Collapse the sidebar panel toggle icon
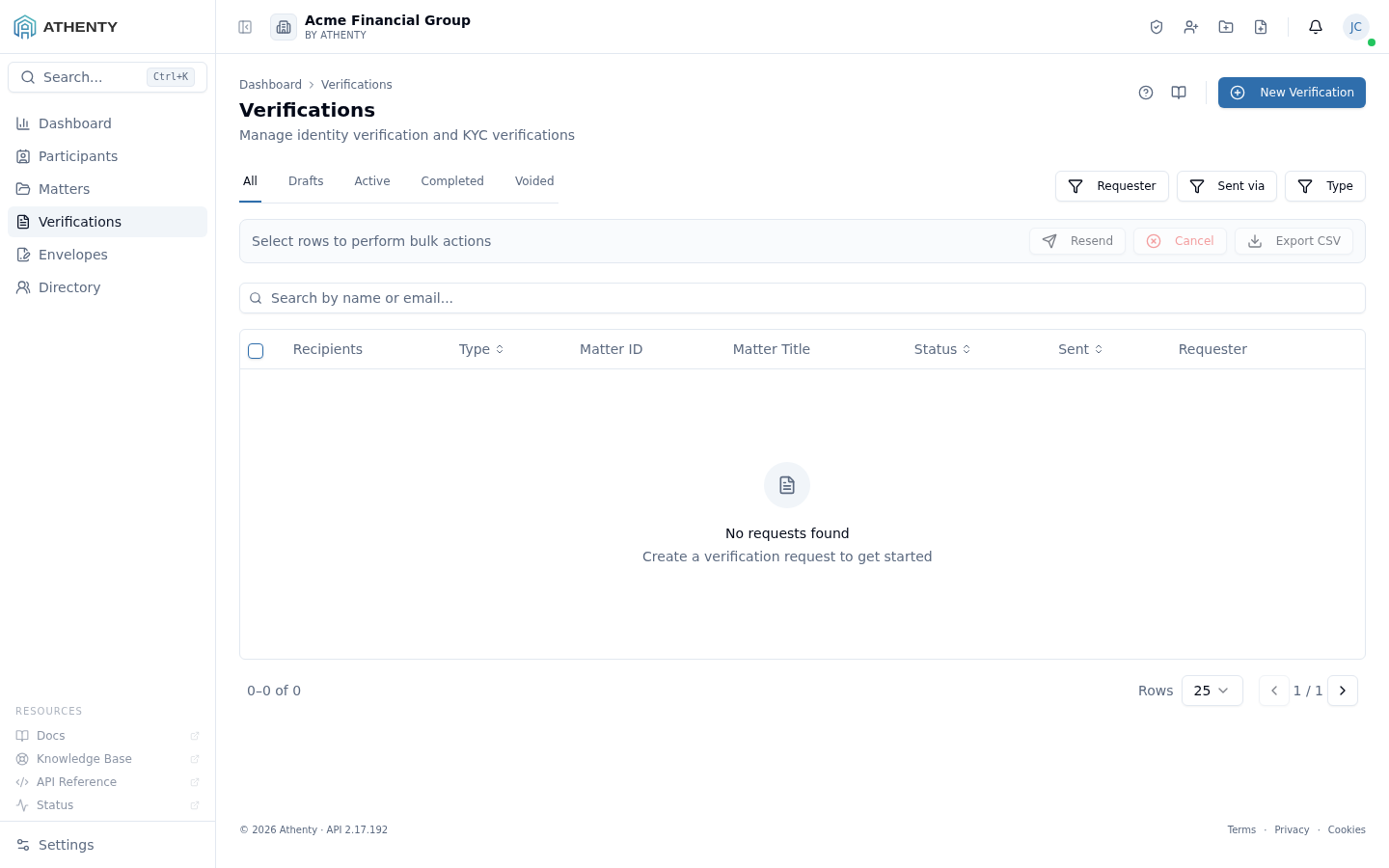This screenshot has width=1389, height=868. 245,27
